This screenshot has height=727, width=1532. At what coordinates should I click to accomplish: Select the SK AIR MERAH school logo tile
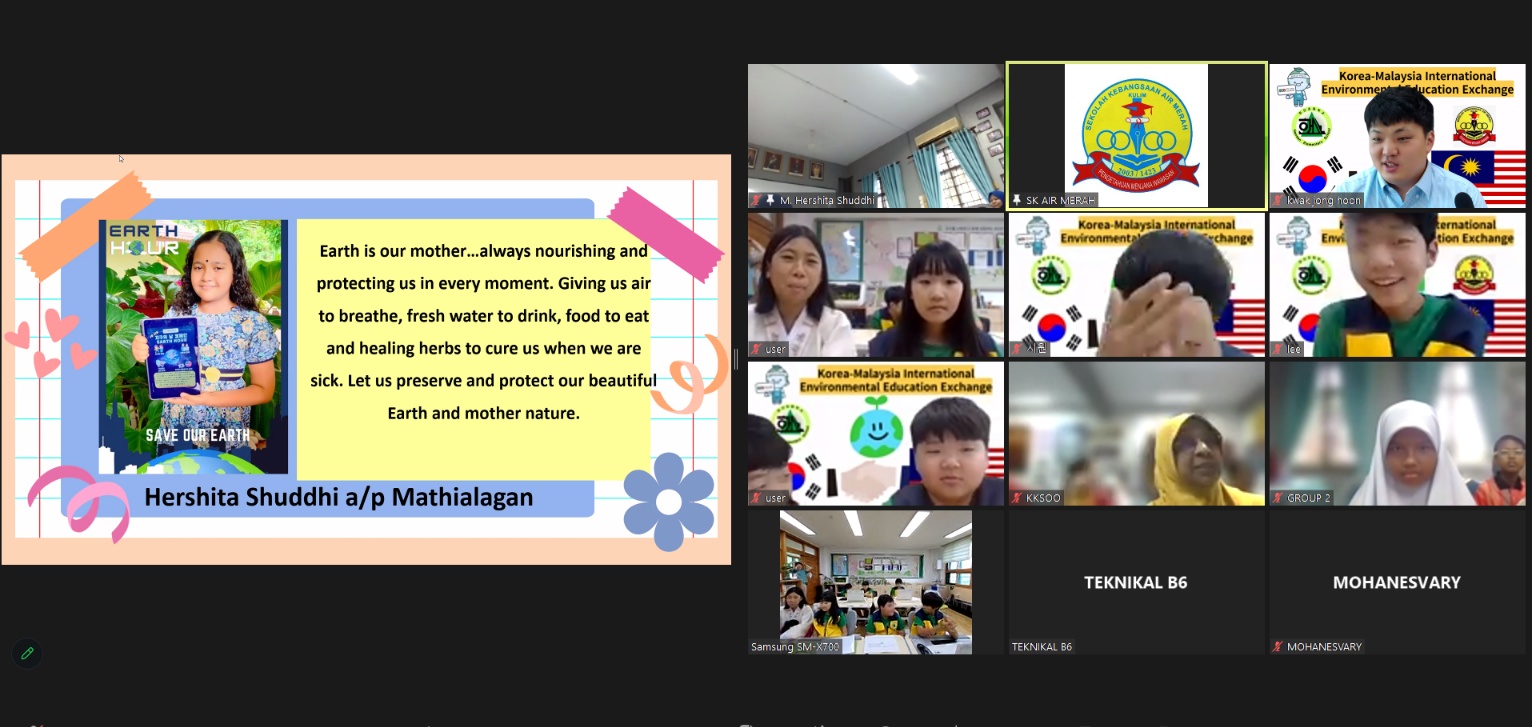point(1137,136)
